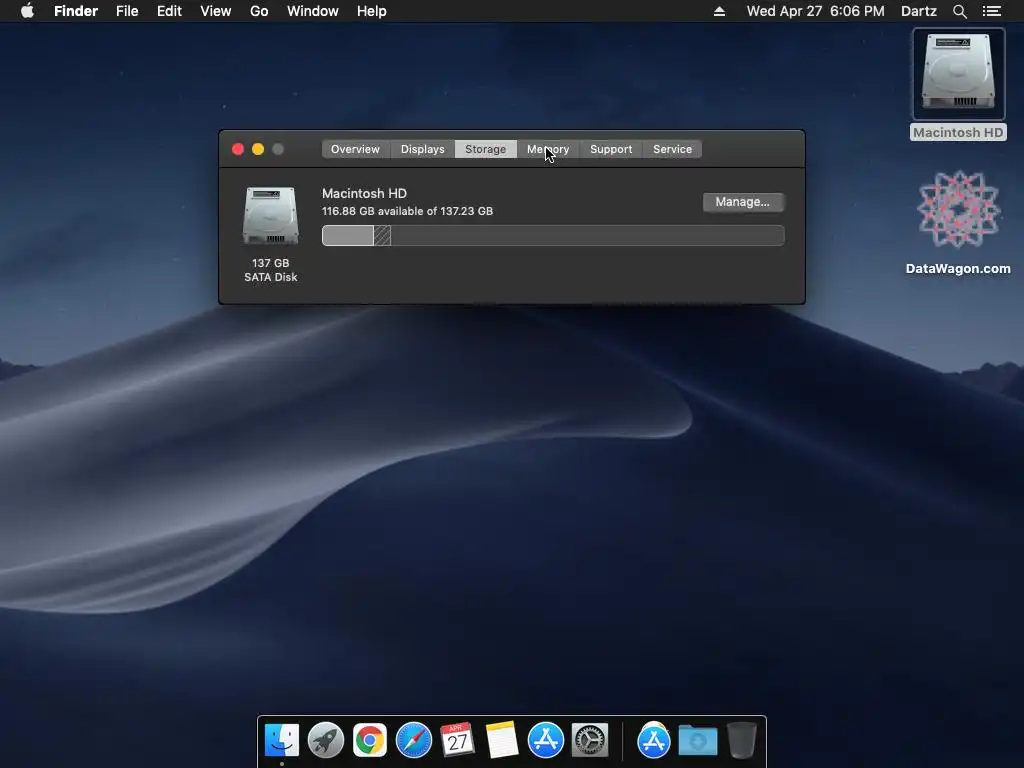Select the Storage tab
The width and height of the screenshot is (1024, 768).
coord(485,149)
